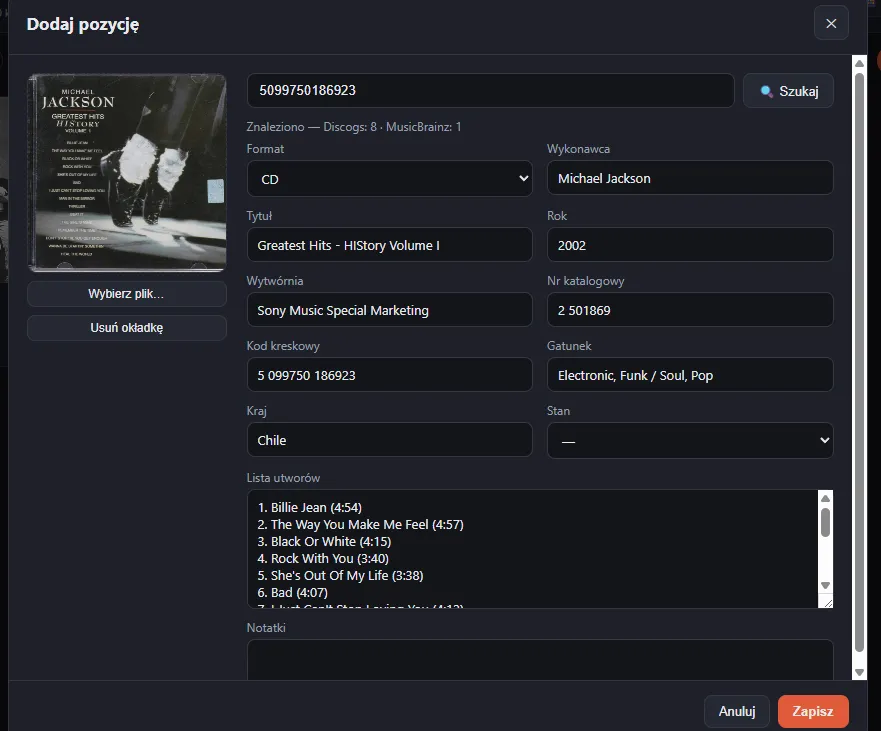Screen dimensions: 881x731
Task: Click the dialog's main scrollbar thumb
Action: coord(859,362)
